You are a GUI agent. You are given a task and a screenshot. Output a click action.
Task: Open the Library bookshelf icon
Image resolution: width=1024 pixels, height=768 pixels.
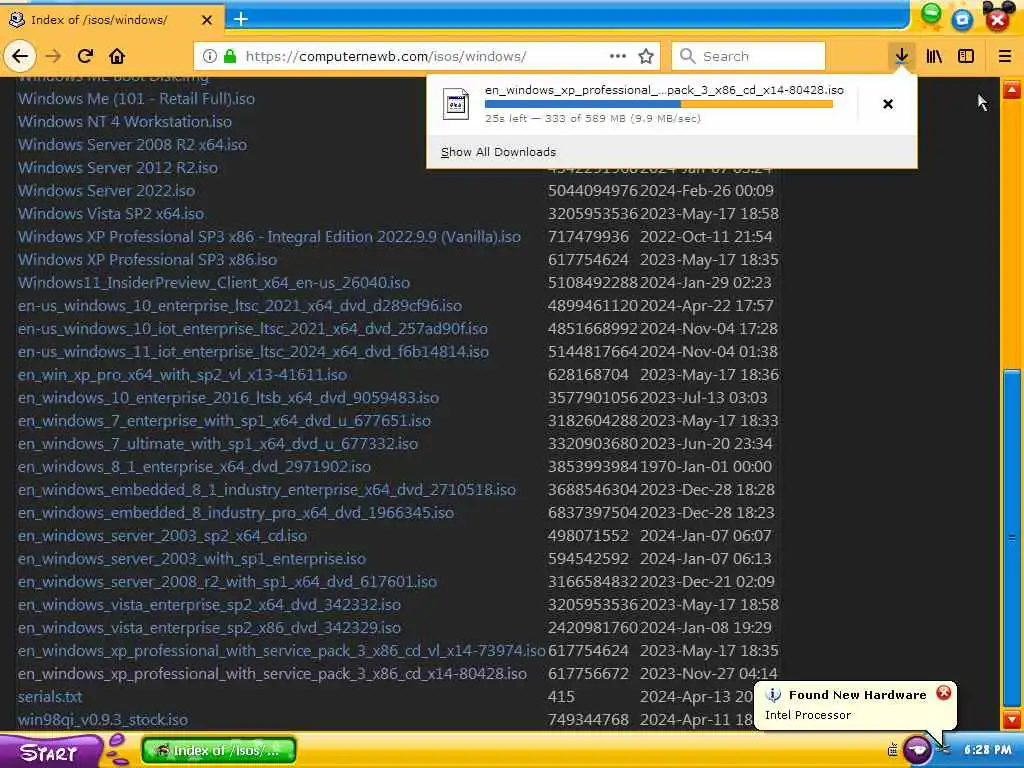pyautogui.click(x=934, y=56)
